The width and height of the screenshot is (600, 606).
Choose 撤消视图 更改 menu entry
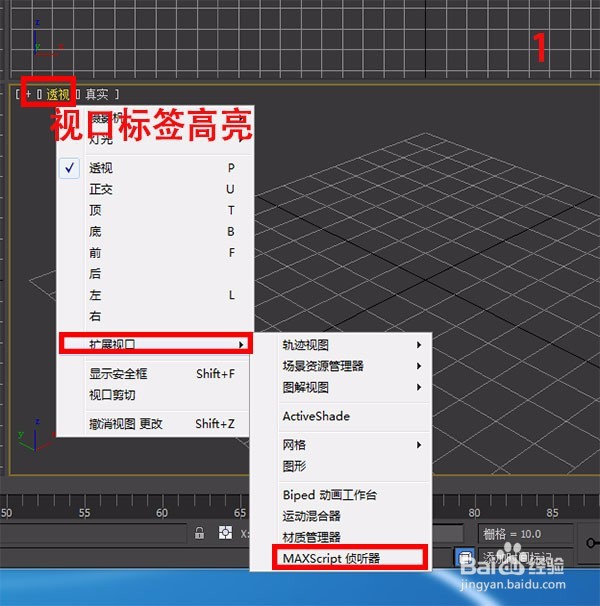(155, 424)
